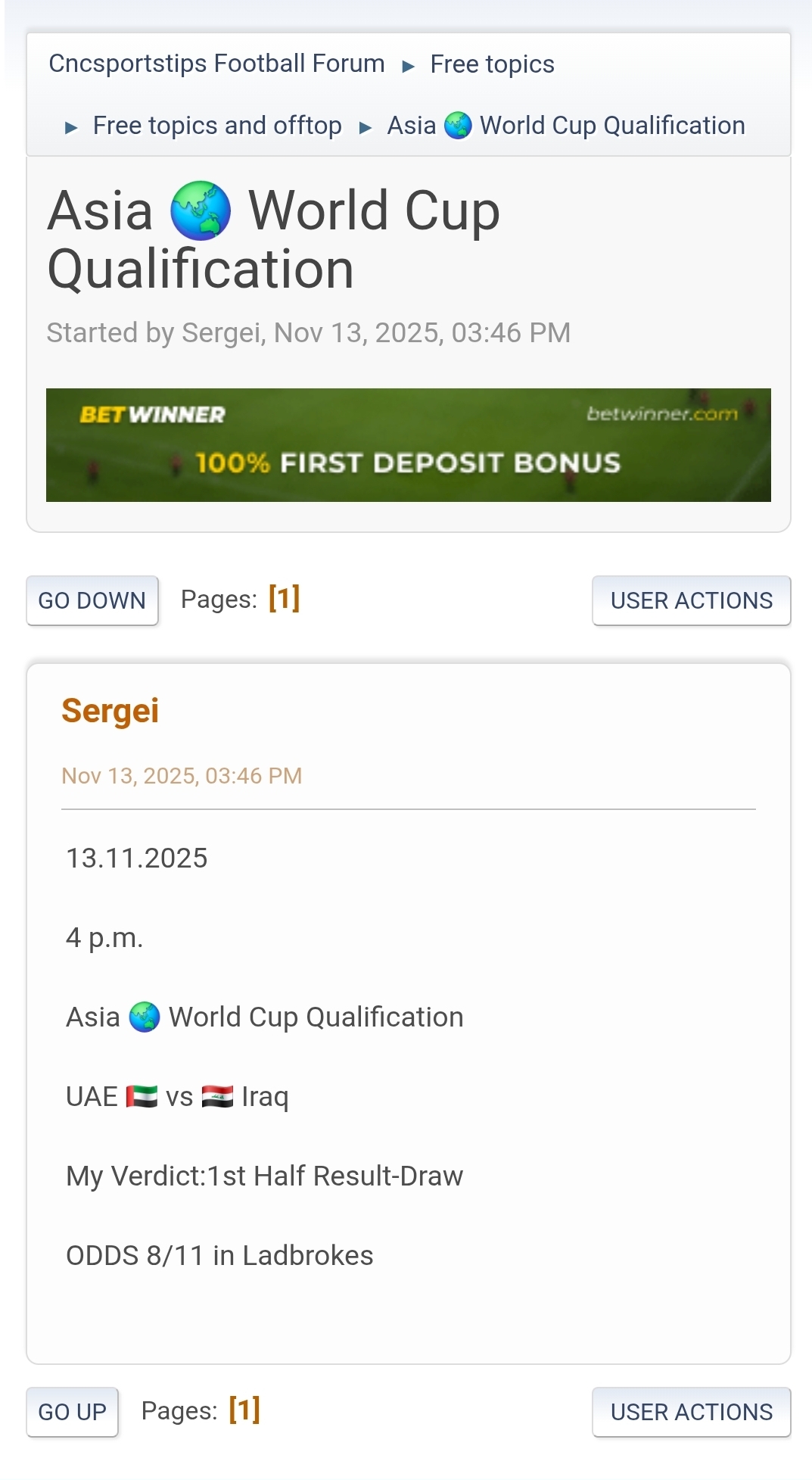Click the post timestamp under Sergei's name
Screen dimensions: 812x1480
(x=182, y=776)
